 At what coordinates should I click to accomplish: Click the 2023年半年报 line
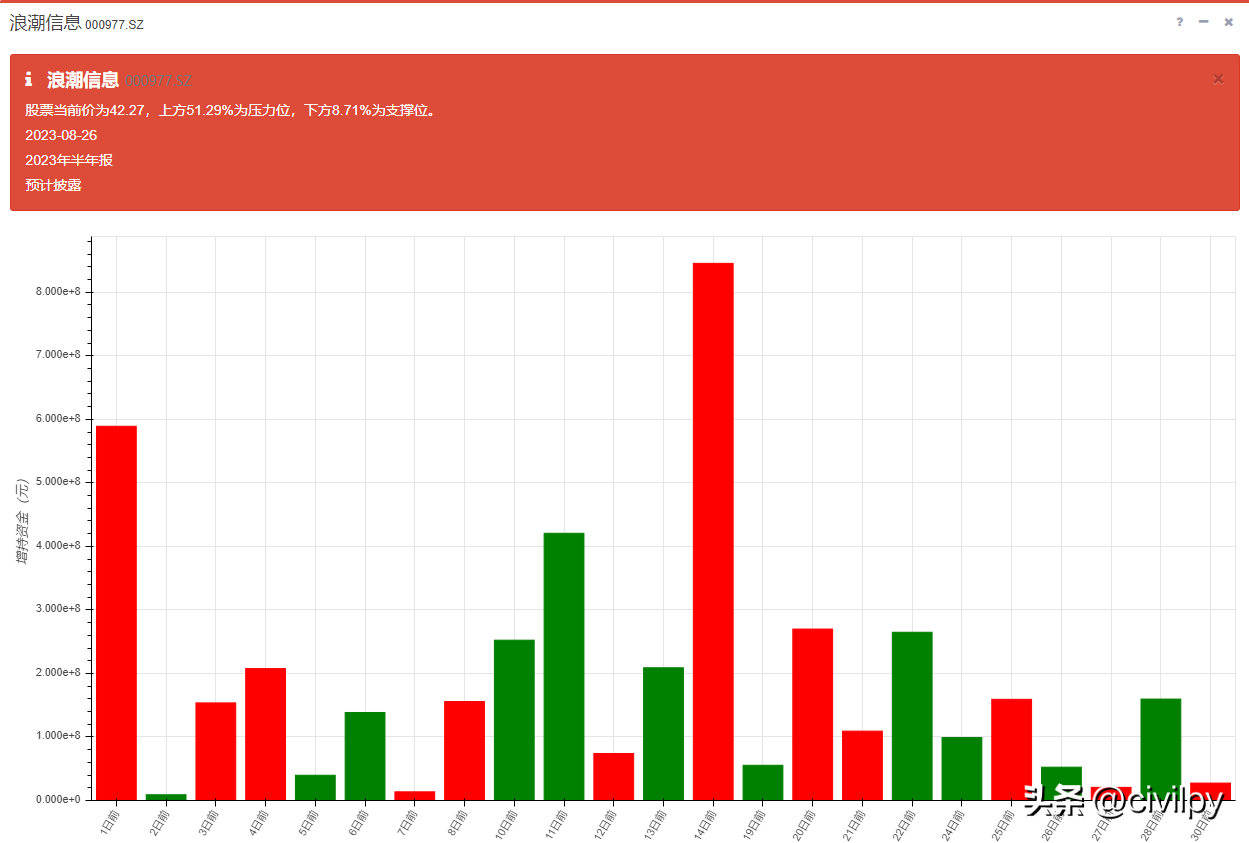pyautogui.click(x=69, y=160)
